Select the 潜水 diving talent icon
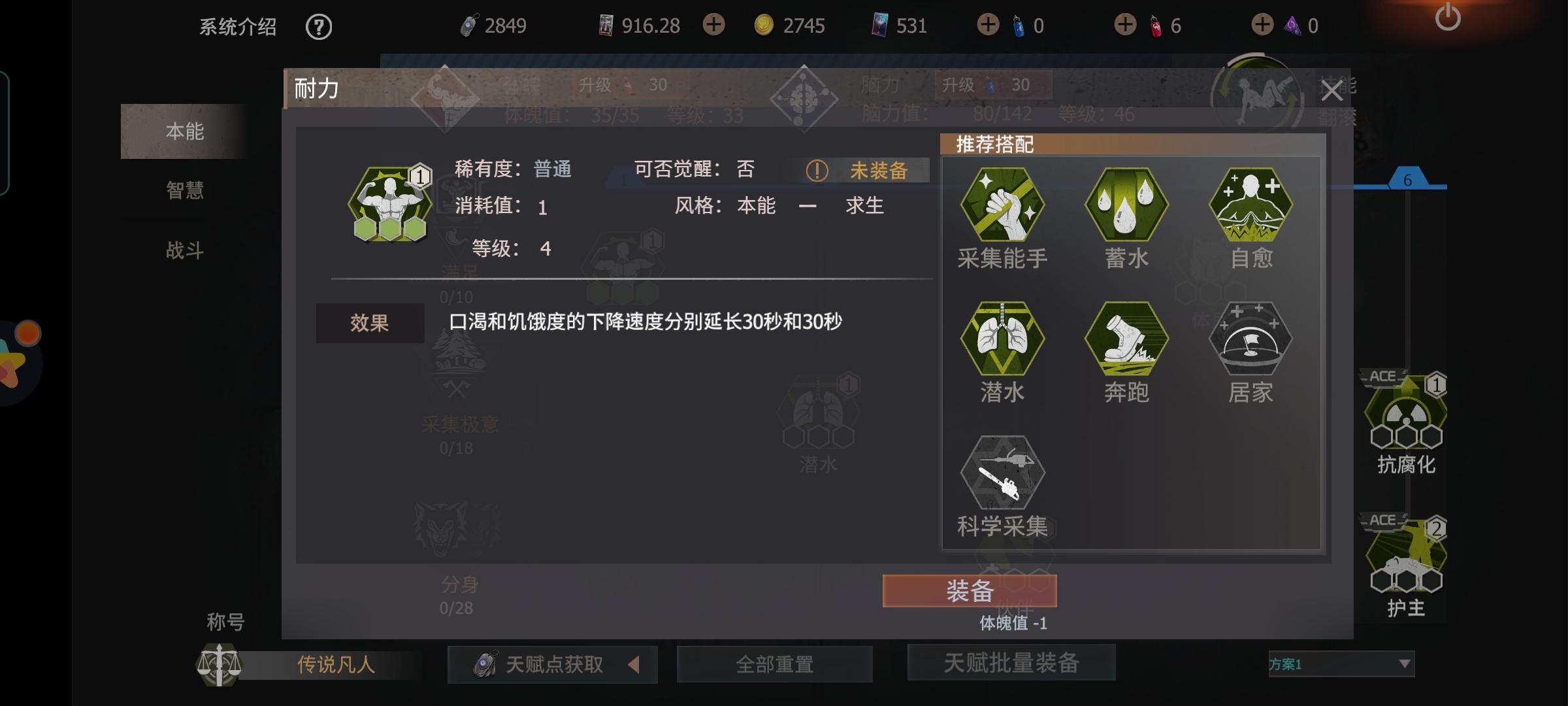Image resolution: width=1568 pixels, height=706 pixels. [1002, 339]
